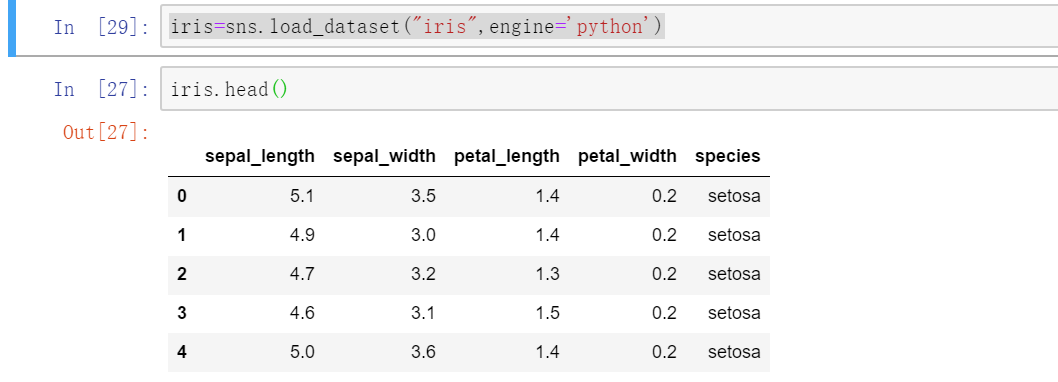This screenshot has width=1058, height=382.
Task: Select the In [27] prompt label
Action: pyautogui.click(x=102, y=89)
